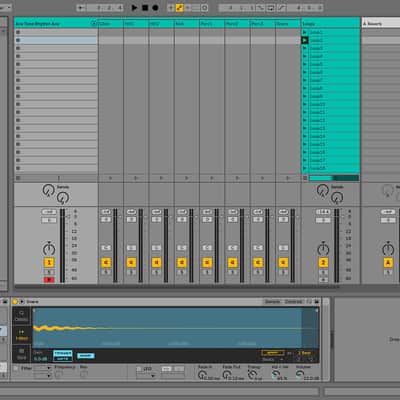Open the Filter type dropdown
This screenshot has height=400, width=400.
click(x=42, y=368)
